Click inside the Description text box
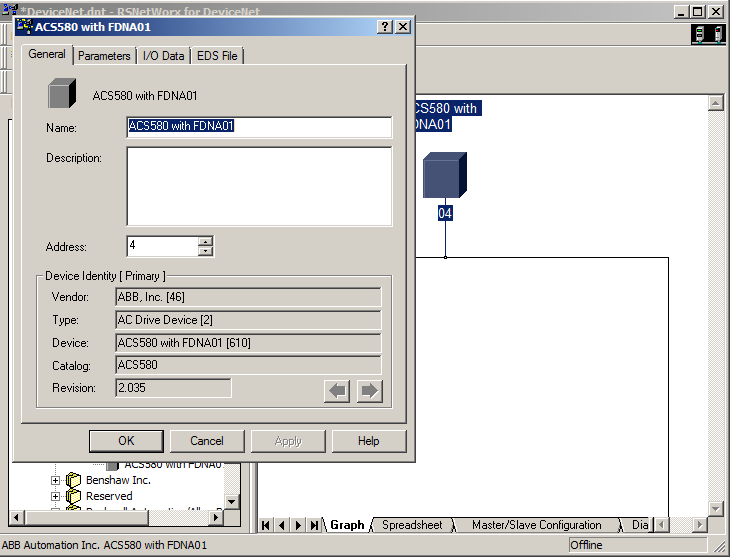 pos(259,186)
